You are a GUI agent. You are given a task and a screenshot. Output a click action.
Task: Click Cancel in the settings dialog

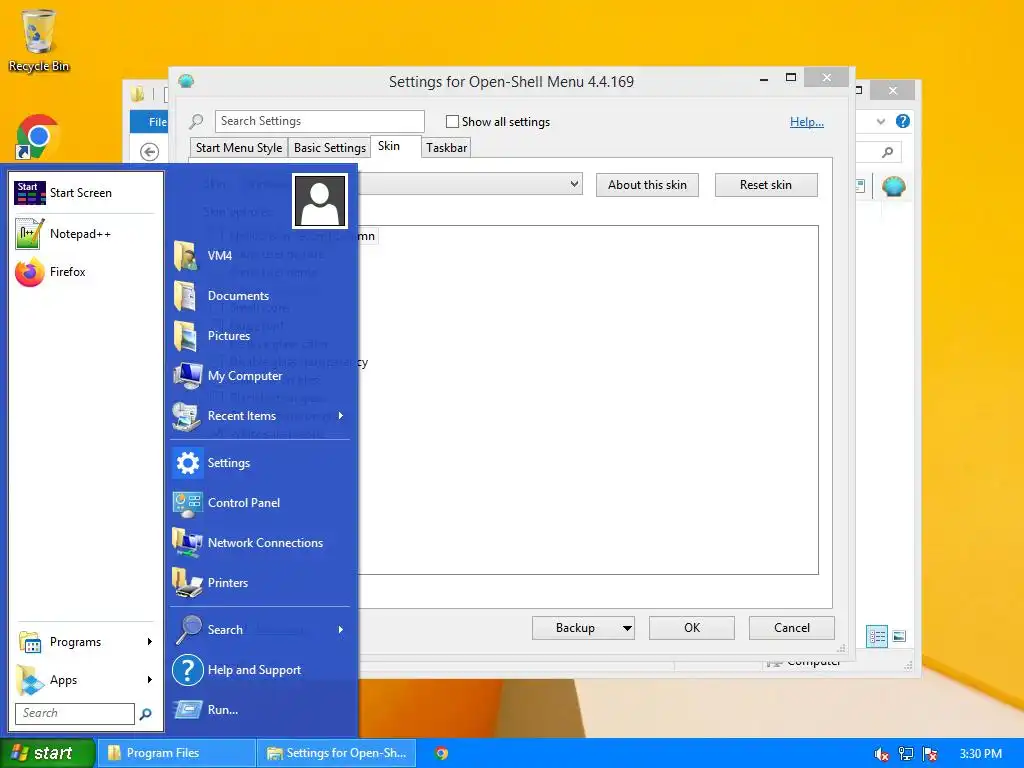pyautogui.click(x=792, y=628)
